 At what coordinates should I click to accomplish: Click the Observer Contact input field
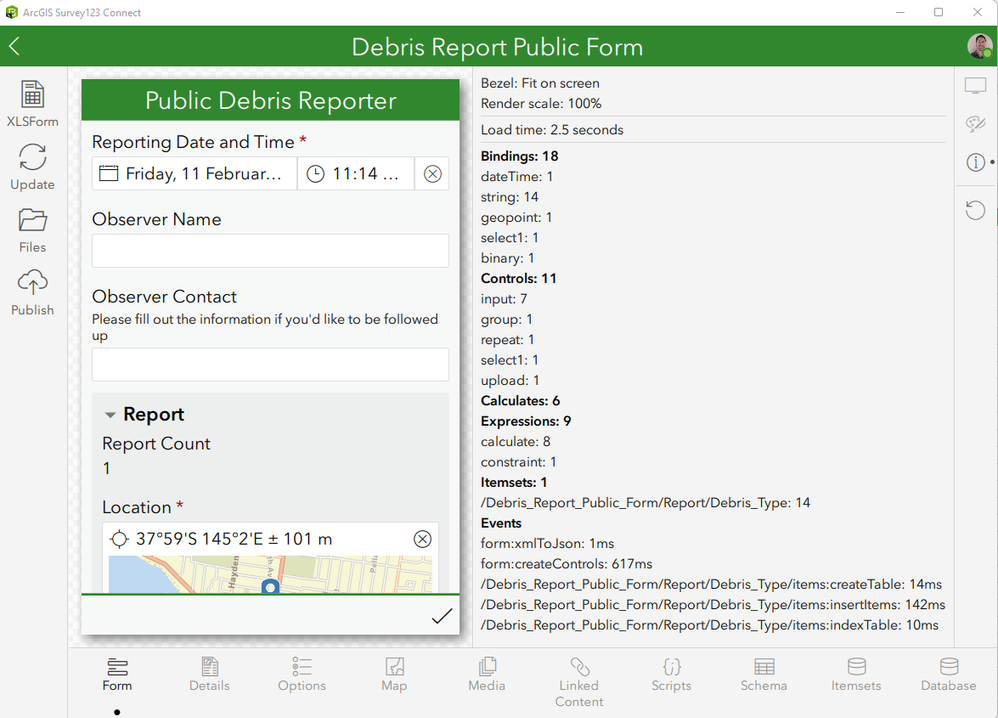click(x=271, y=364)
